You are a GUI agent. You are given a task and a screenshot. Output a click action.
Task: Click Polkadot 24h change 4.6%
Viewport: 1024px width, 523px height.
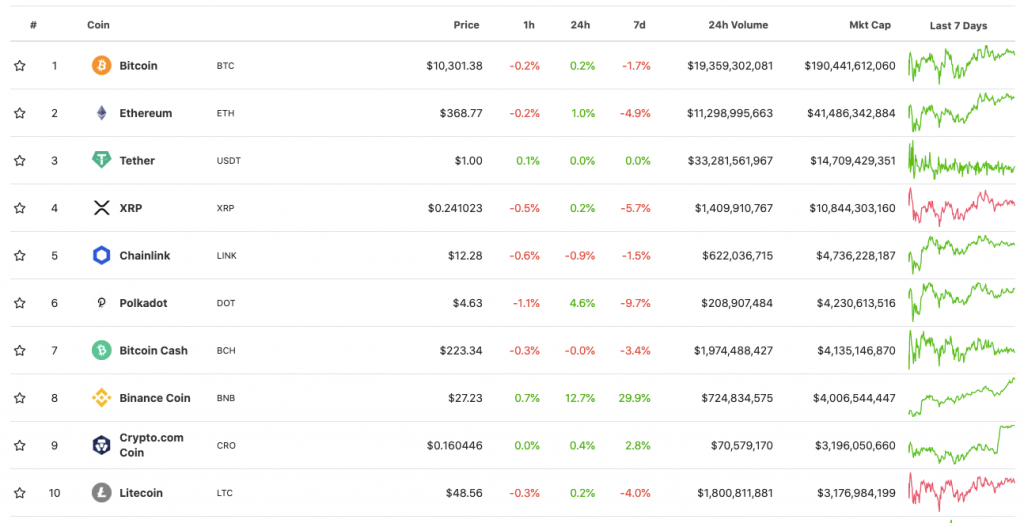click(x=583, y=303)
